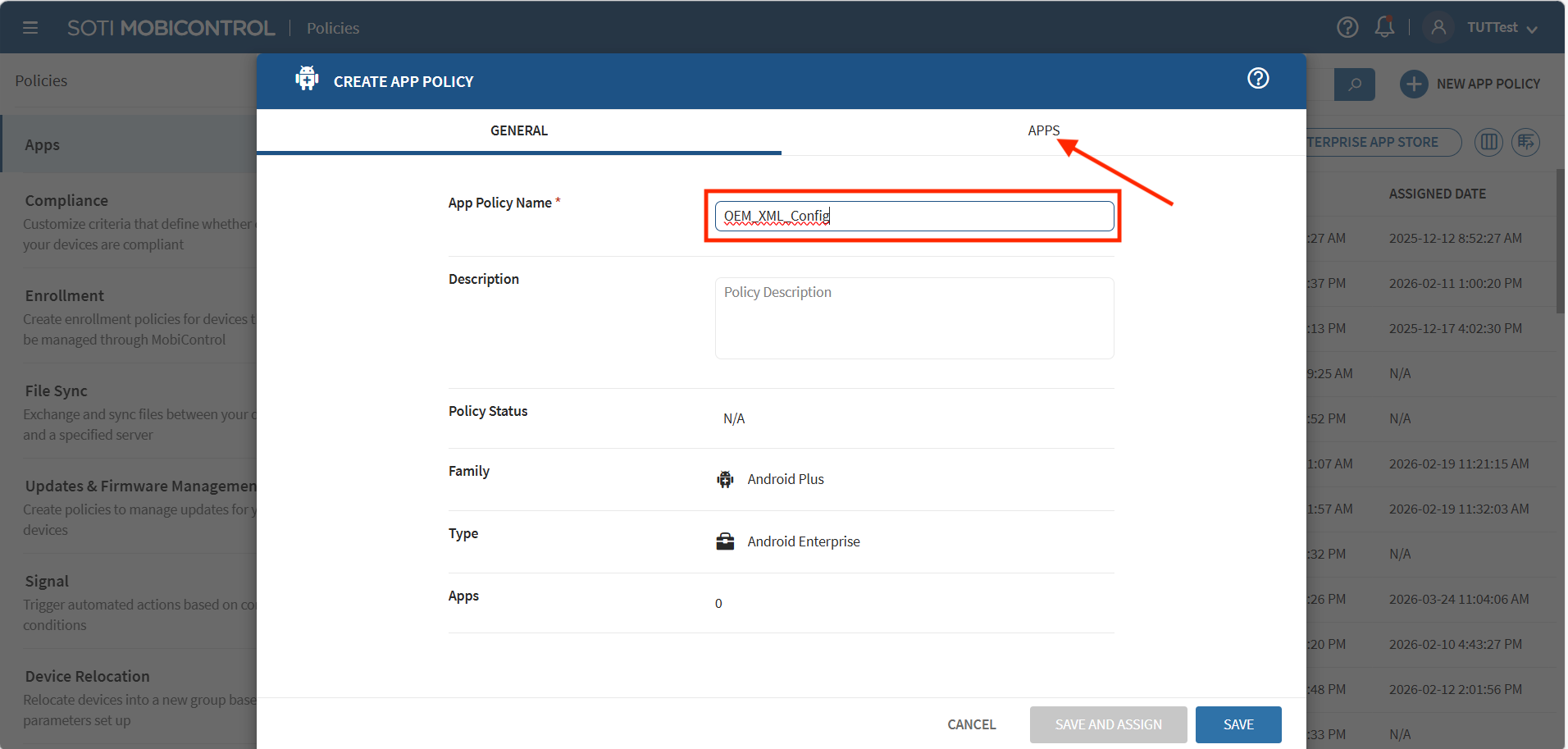Click the user profile avatar icon
This screenshot has height=749, width=1568.
[1438, 28]
